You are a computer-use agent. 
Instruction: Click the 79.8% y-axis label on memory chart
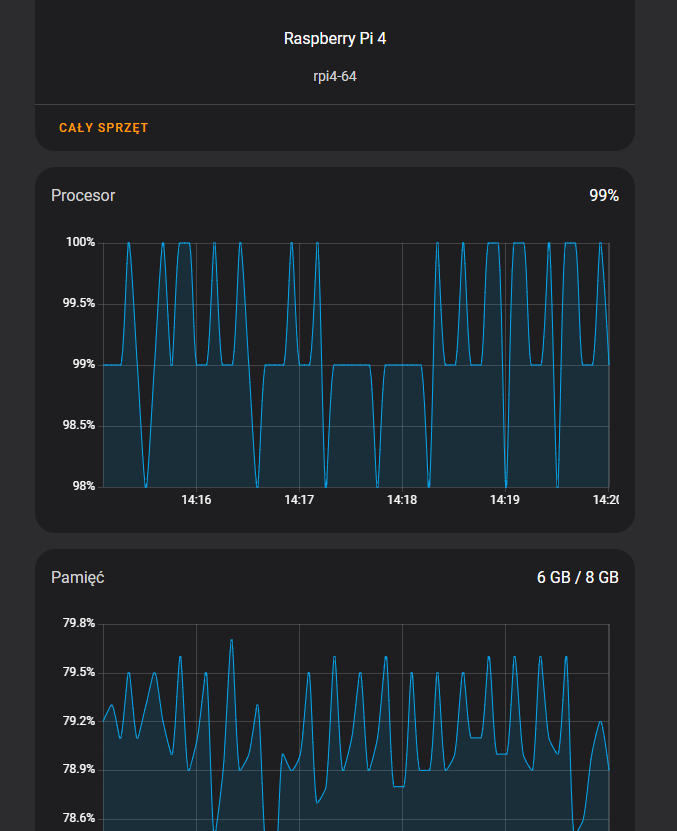point(78,623)
